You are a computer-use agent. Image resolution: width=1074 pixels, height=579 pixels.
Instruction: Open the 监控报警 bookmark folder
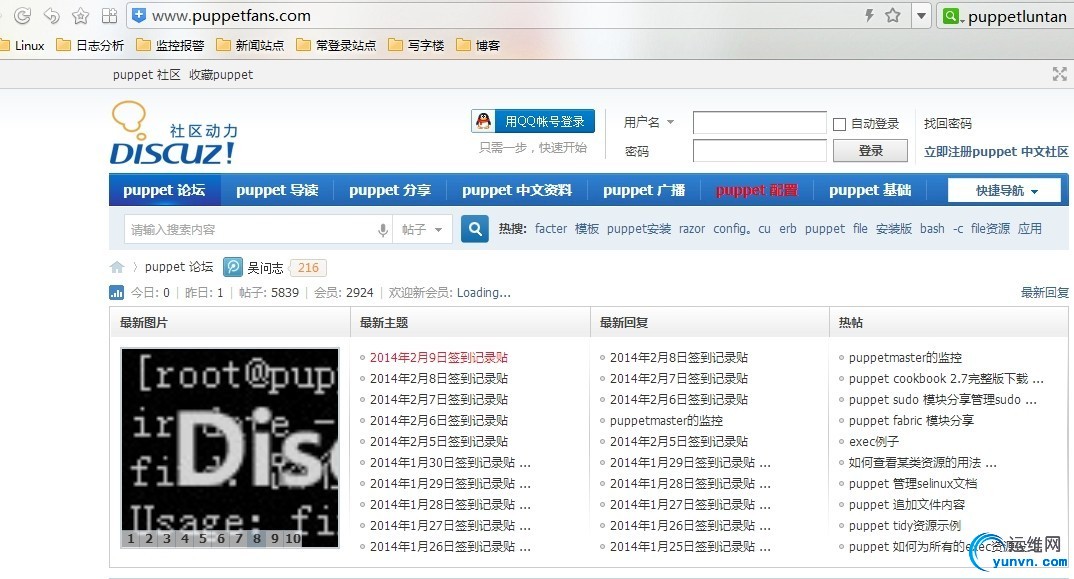tap(170, 45)
